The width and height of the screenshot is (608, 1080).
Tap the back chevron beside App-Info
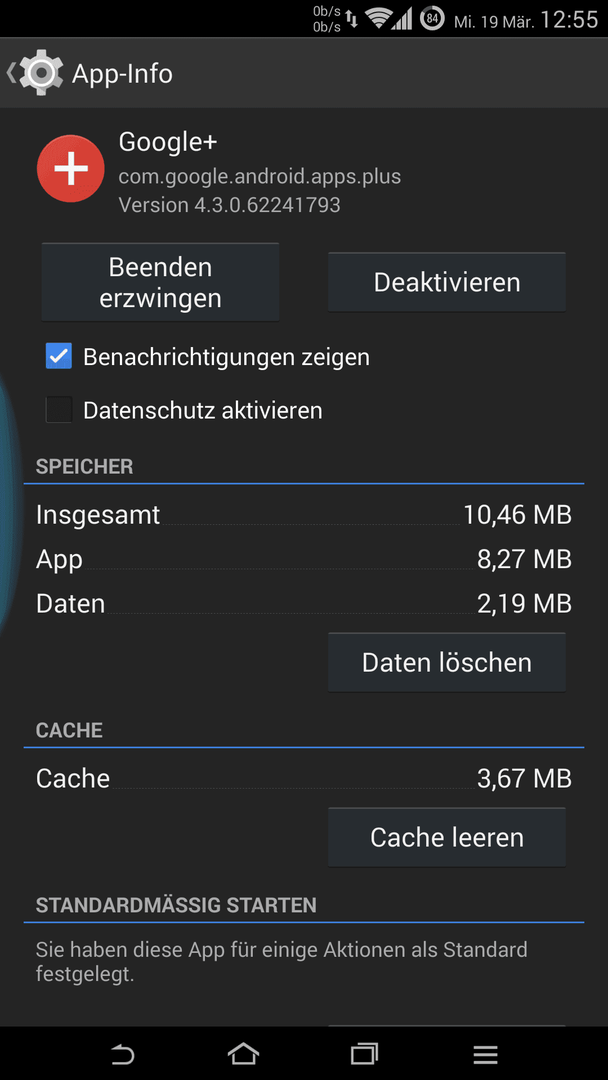(11, 72)
